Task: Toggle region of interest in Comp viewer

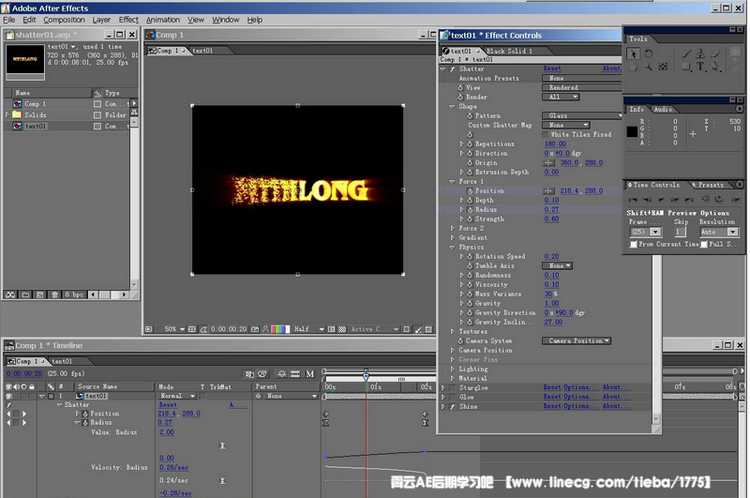Action: [331, 329]
